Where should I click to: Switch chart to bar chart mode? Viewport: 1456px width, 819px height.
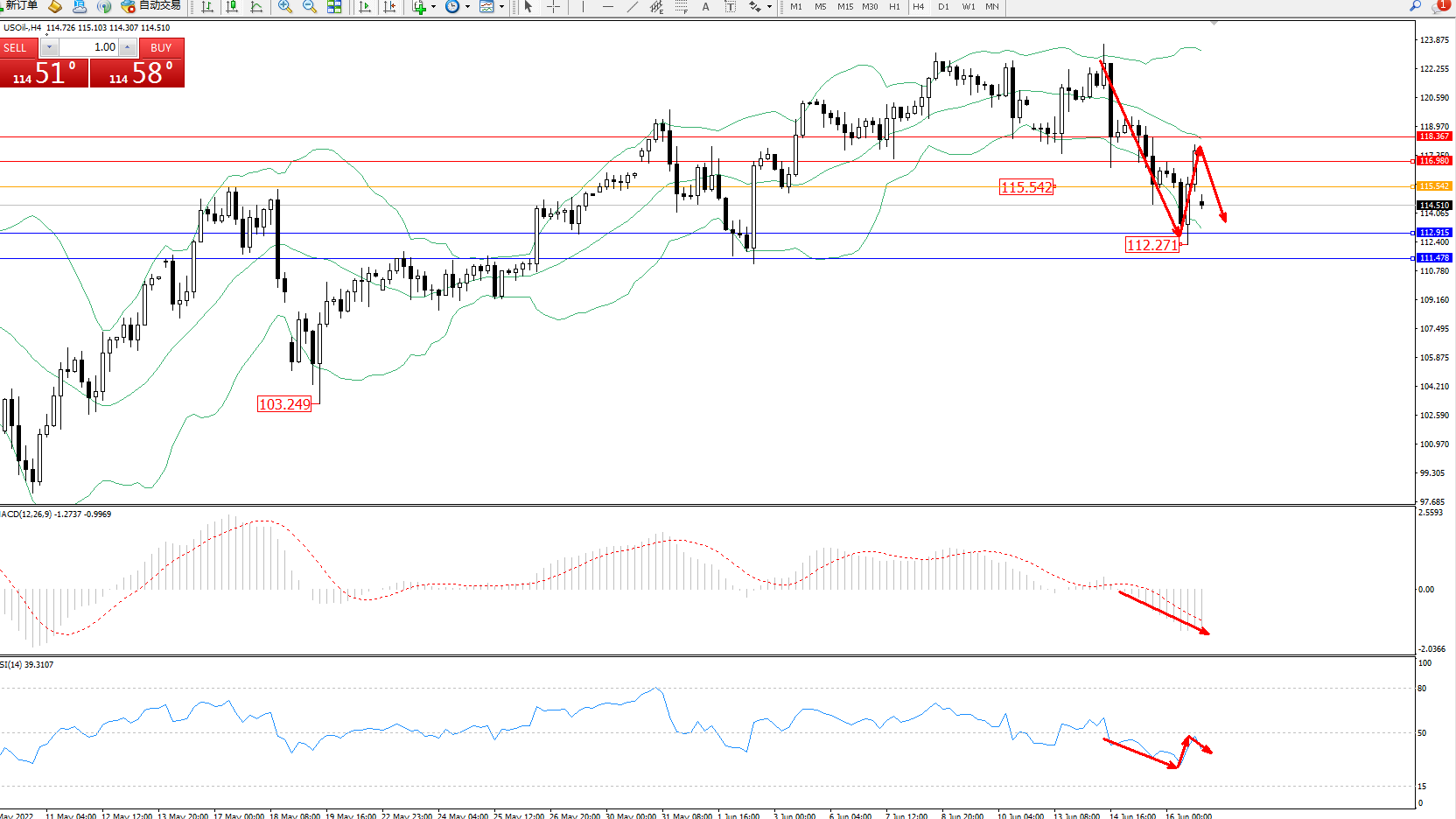(x=207, y=7)
